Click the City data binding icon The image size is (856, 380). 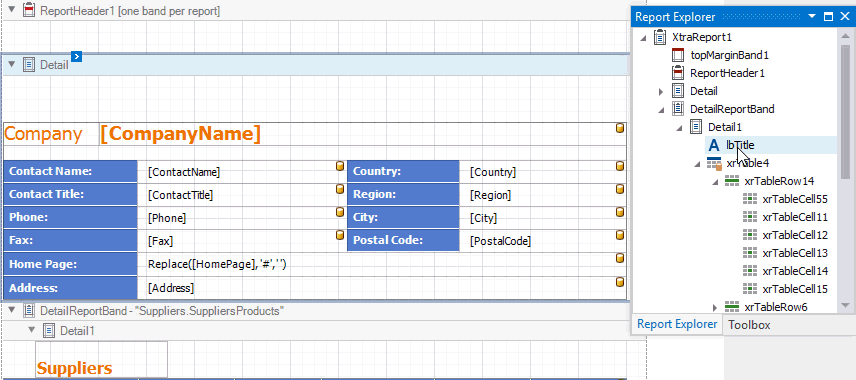coord(620,212)
